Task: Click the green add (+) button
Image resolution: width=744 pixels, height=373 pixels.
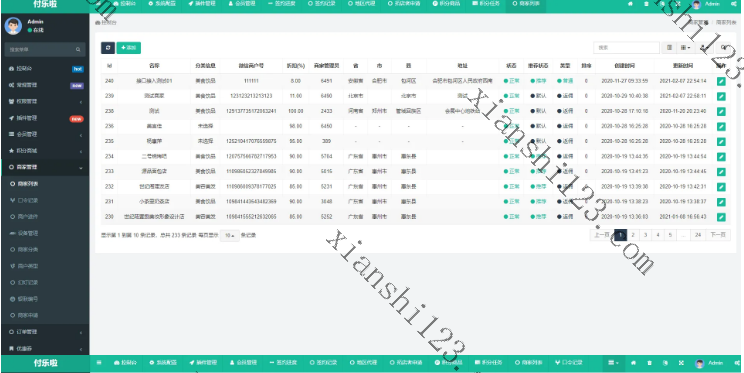Action: click(x=129, y=48)
